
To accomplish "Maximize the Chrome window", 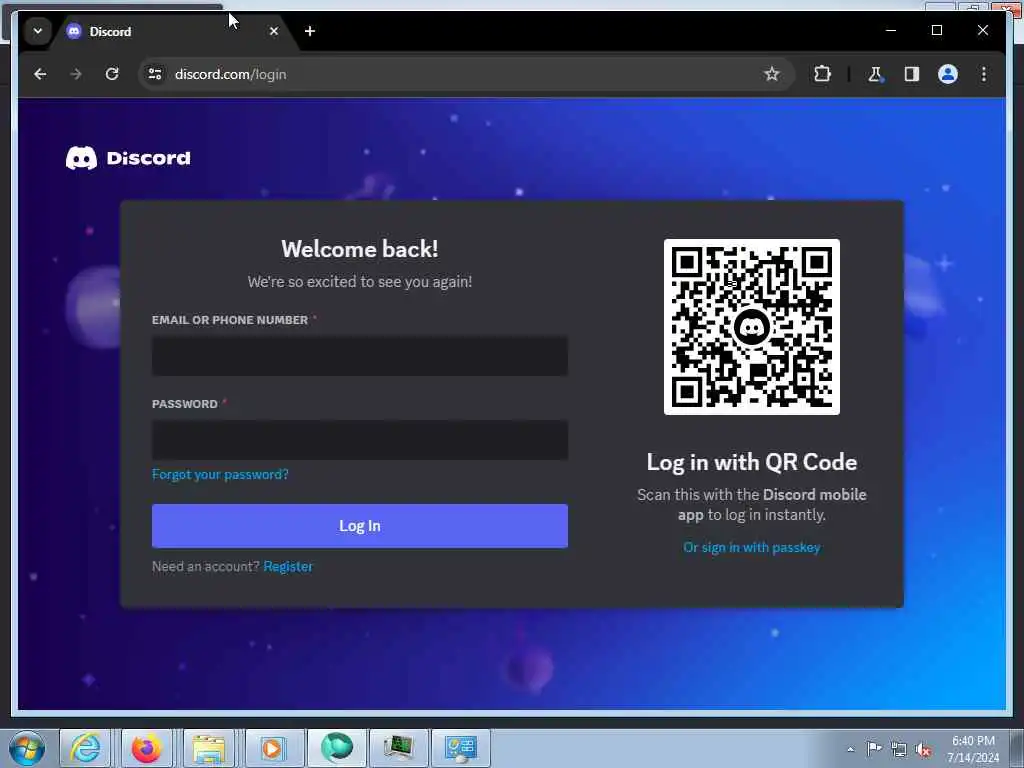I will point(936,30).
